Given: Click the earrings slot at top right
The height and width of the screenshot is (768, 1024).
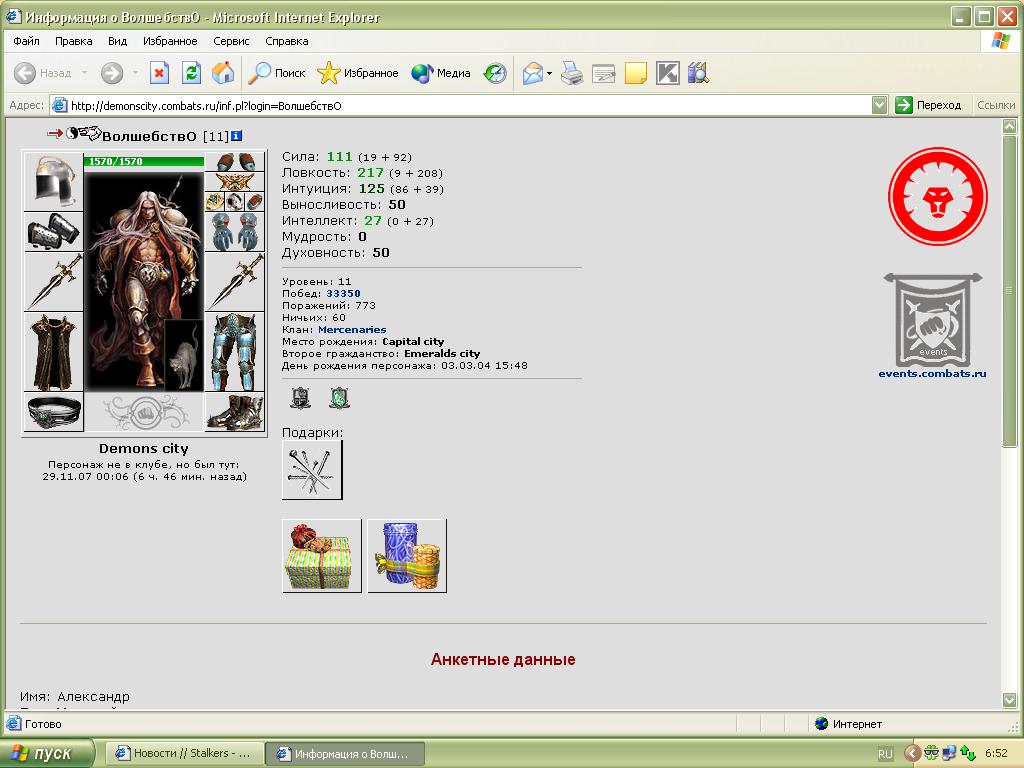Looking at the screenshot, I should click(235, 161).
